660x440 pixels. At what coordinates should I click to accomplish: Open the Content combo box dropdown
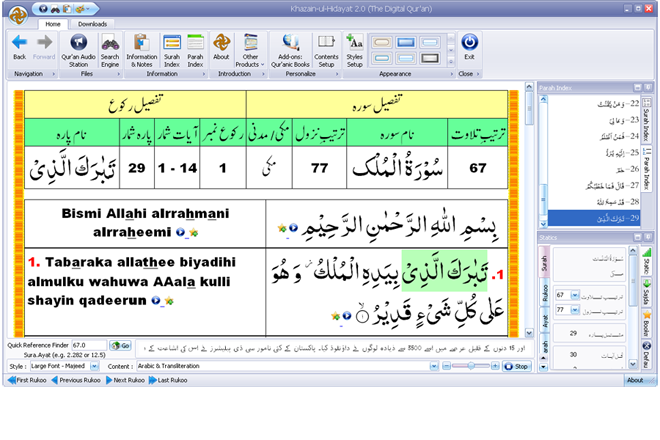pyautogui.click(x=434, y=366)
